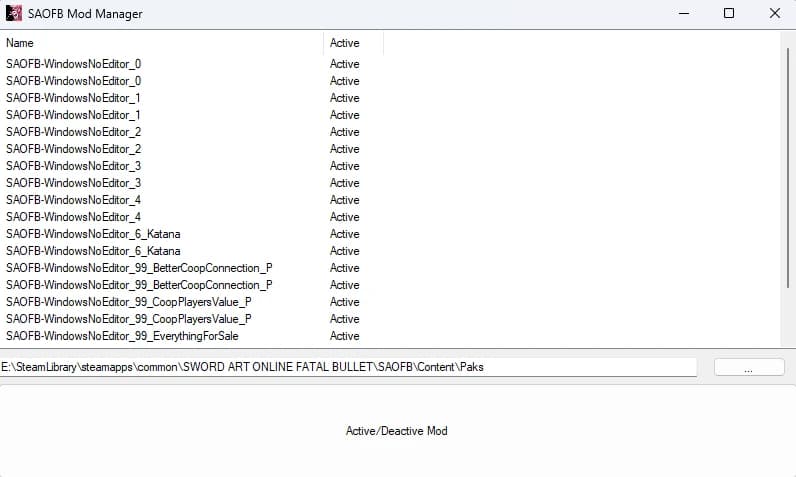Click Active status of the upper WindowsNoEditor_0 row
Screen dimensions: 796x477
point(345,64)
